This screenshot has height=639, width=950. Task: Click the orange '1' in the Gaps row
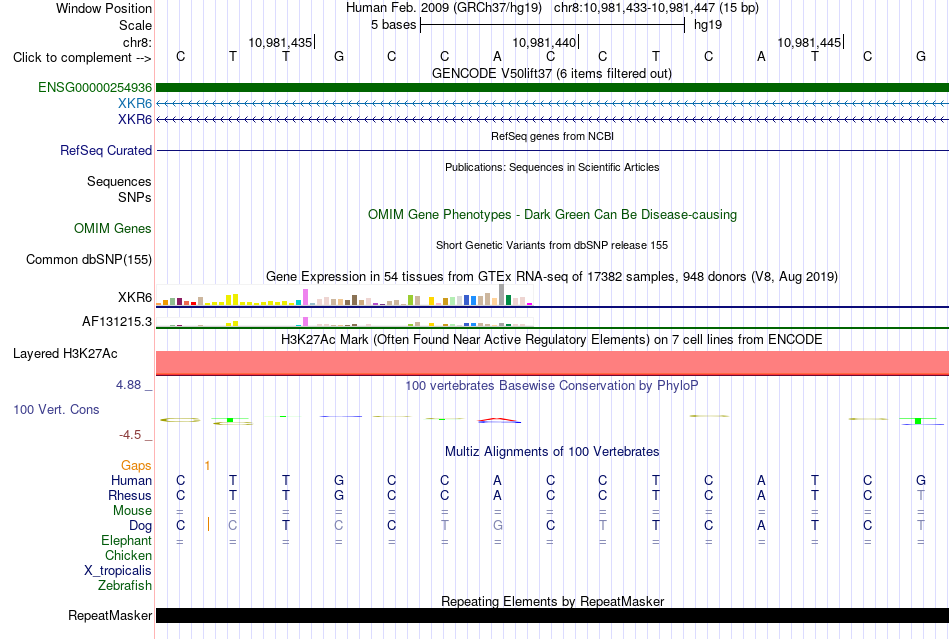[207, 465]
